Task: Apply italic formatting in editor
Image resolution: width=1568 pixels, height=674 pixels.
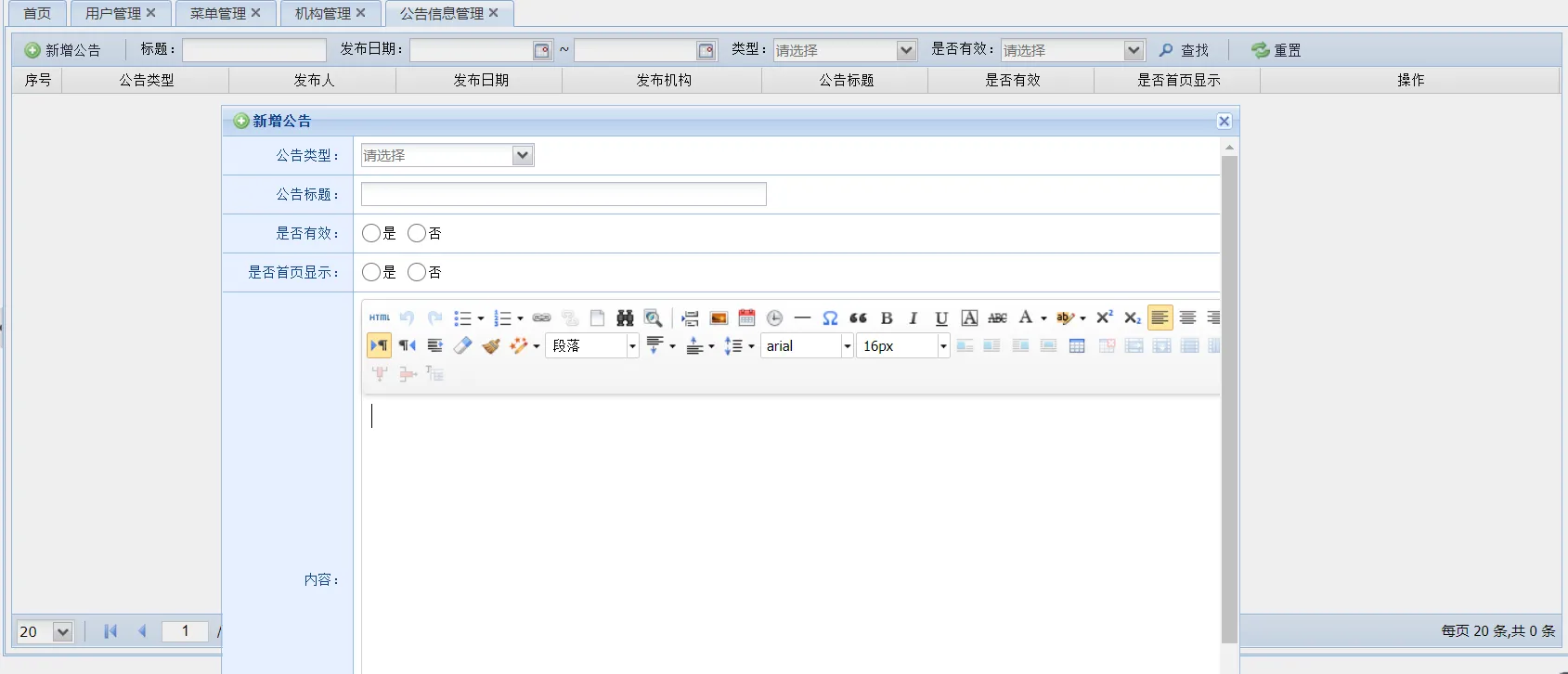Action: [x=914, y=318]
